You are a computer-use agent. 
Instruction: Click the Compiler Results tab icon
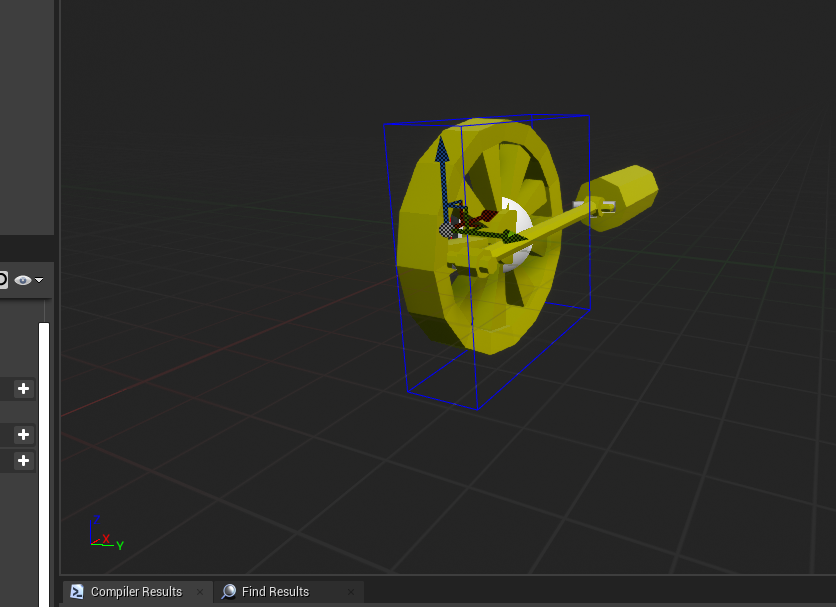click(77, 592)
